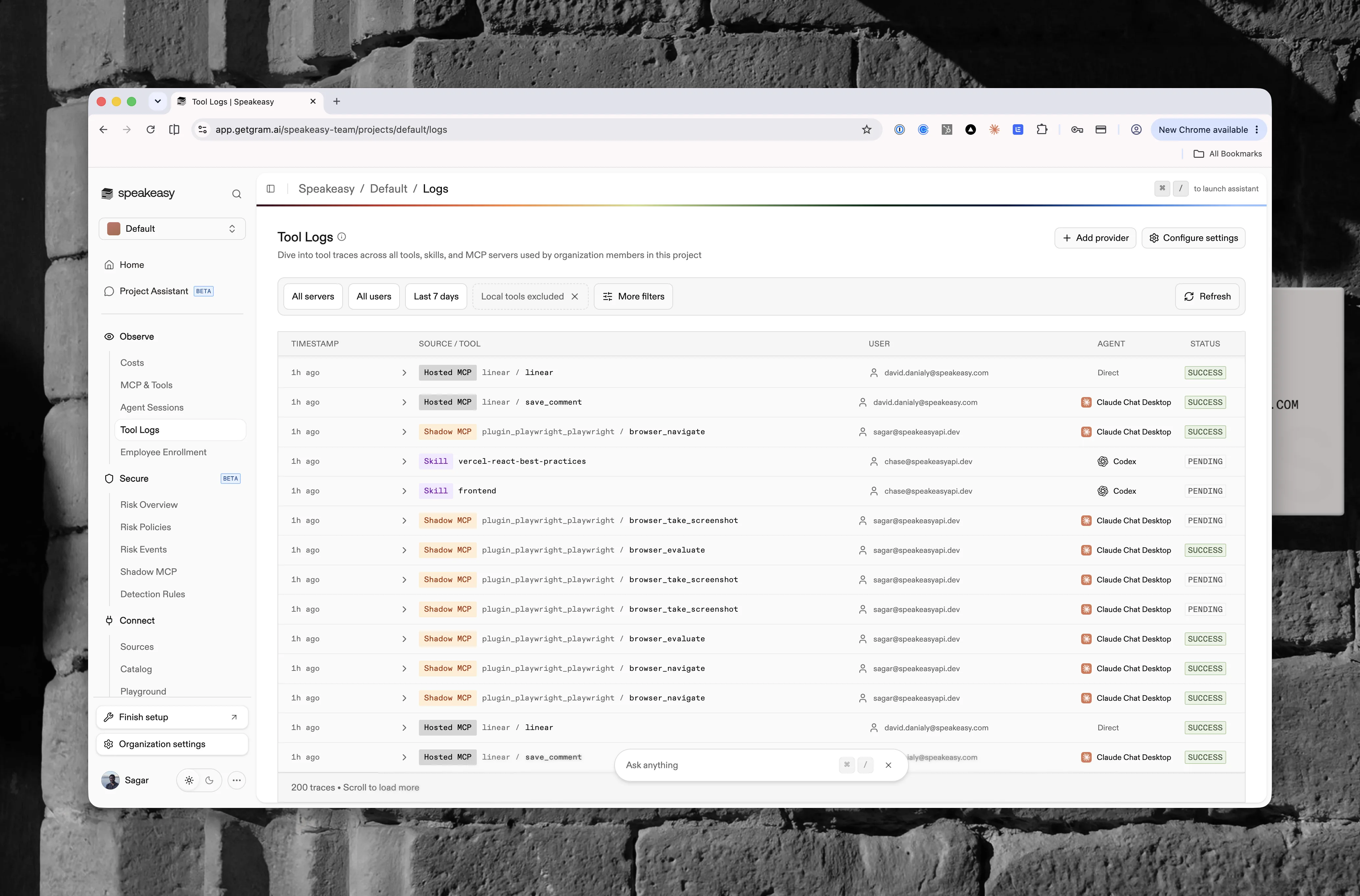The width and height of the screenshot is (1360, 896).
Task: Click Finish setup
Action: 172,717
